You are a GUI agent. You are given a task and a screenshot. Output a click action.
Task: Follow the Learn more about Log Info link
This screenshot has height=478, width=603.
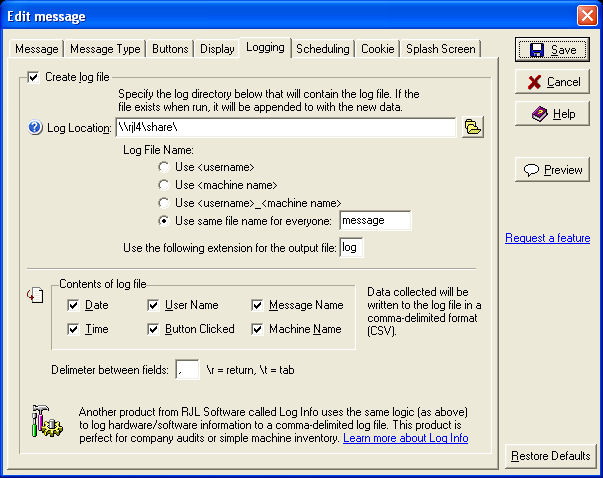click(x=406, y=438)
